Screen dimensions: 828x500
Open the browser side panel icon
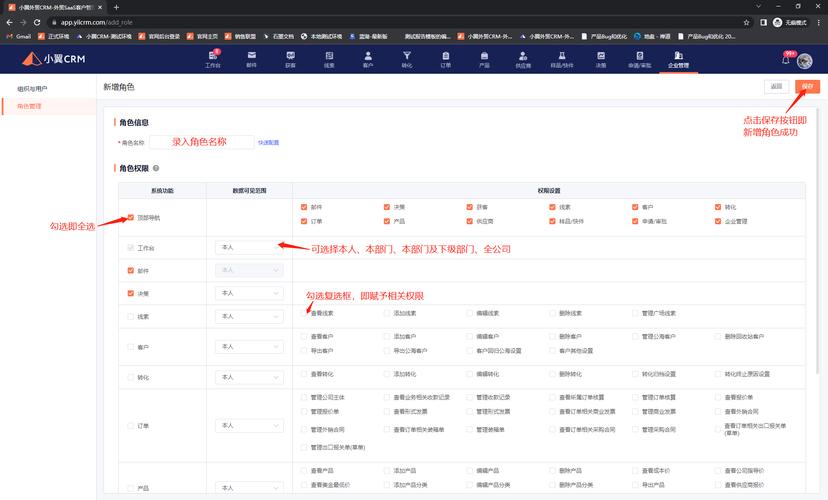[763, 22]
